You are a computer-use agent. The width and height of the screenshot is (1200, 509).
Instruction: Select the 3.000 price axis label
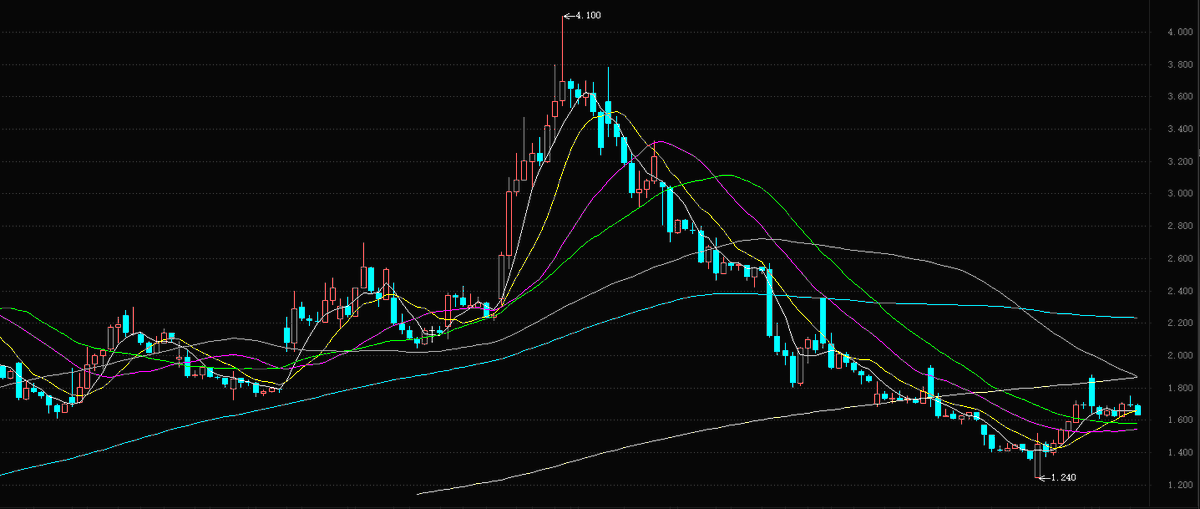(x=1180, y=194)
